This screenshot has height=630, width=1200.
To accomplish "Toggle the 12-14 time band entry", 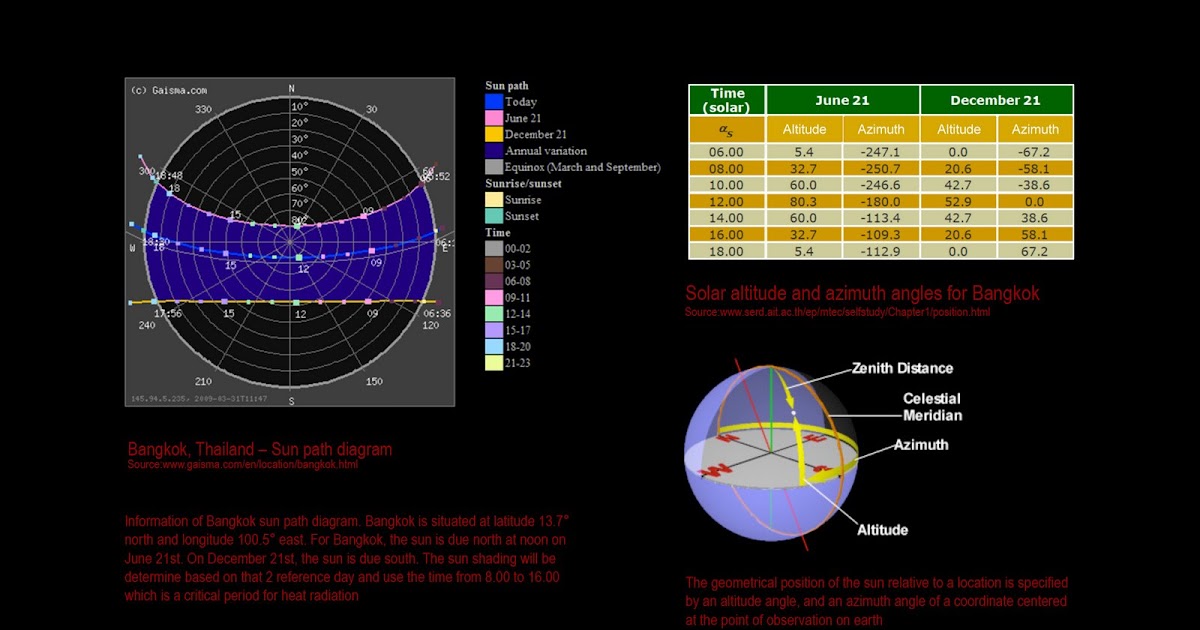I will pos(494,313).
